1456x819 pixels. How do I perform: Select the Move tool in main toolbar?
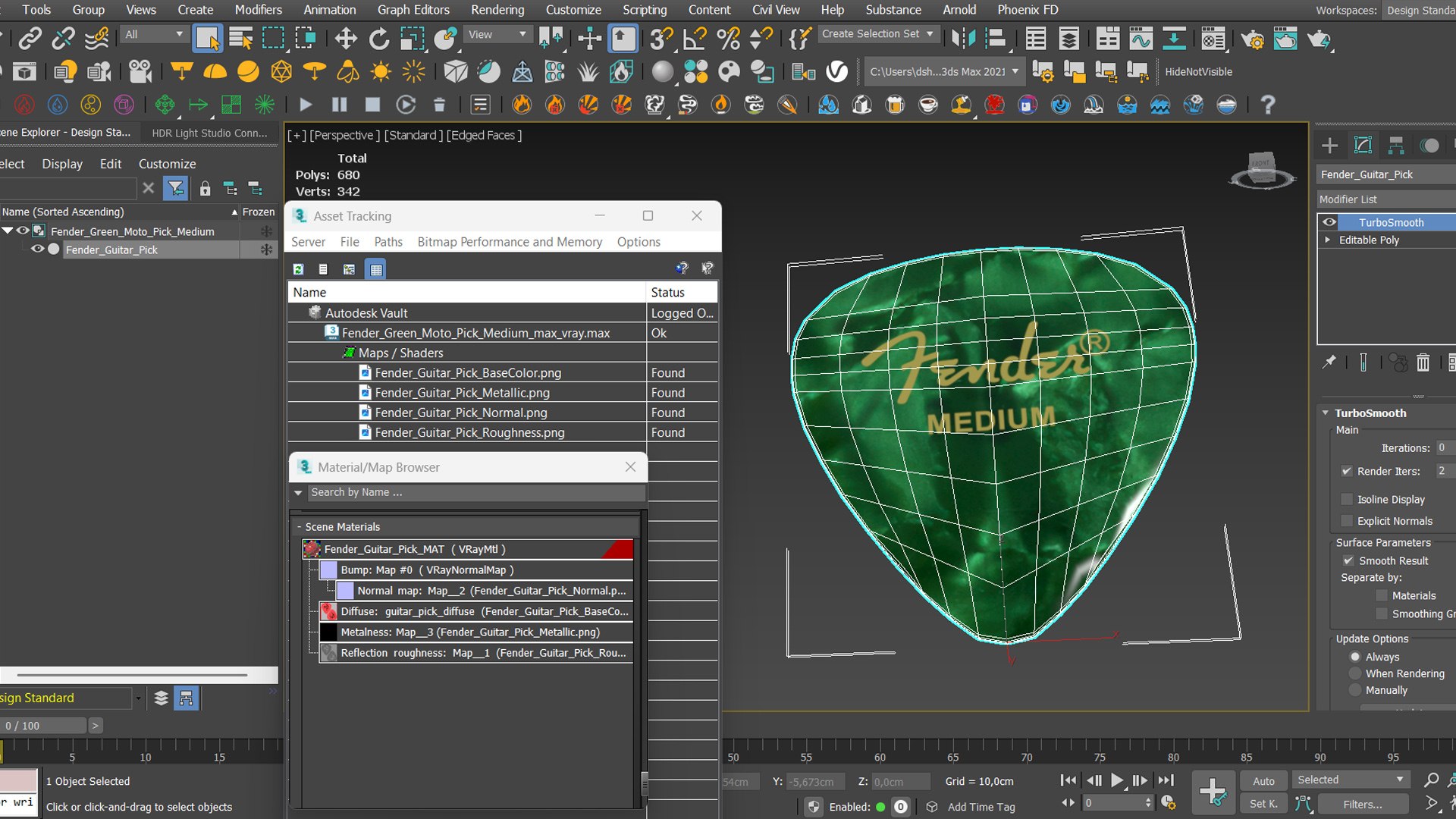click(x=346, y=38)
